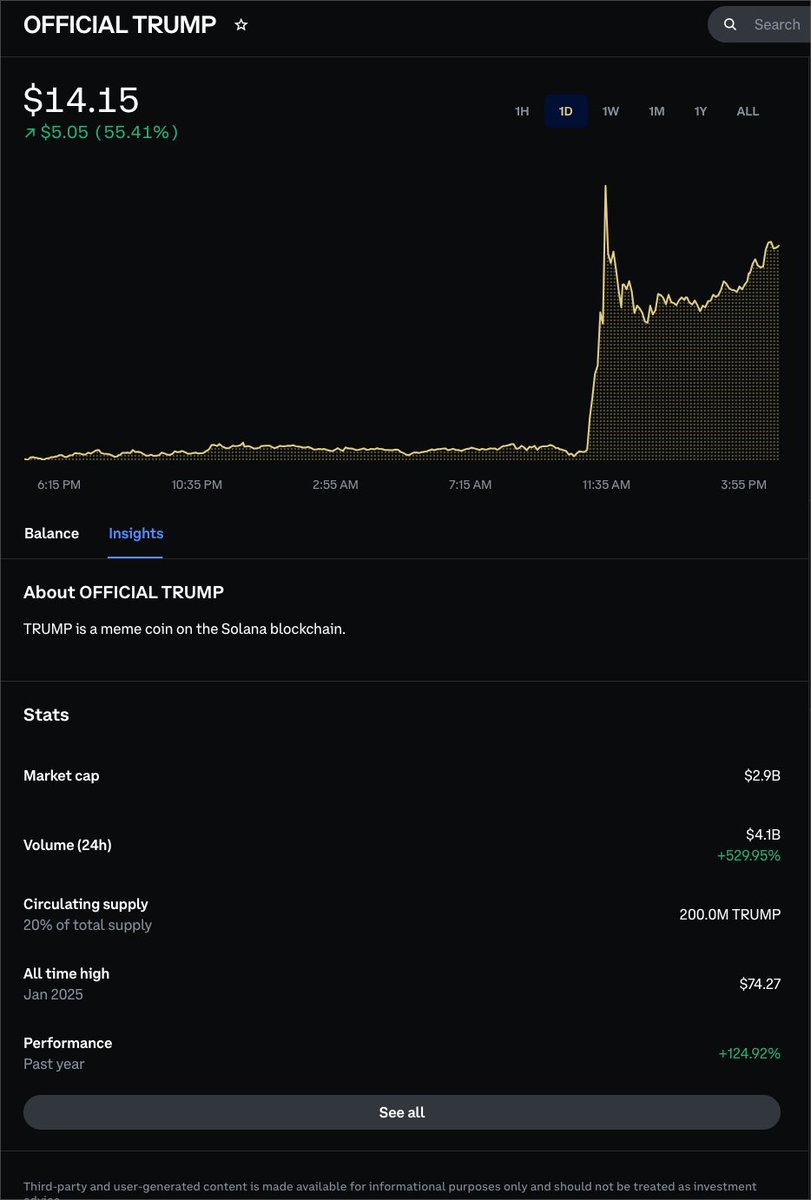
Task: Focus the Search input field
Action: pos(760,25)
